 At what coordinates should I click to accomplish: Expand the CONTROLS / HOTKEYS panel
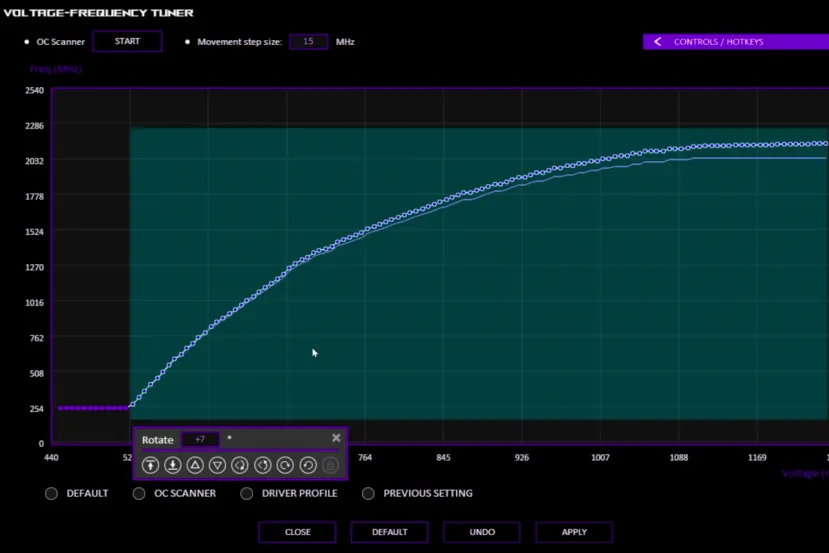point(736,42)
